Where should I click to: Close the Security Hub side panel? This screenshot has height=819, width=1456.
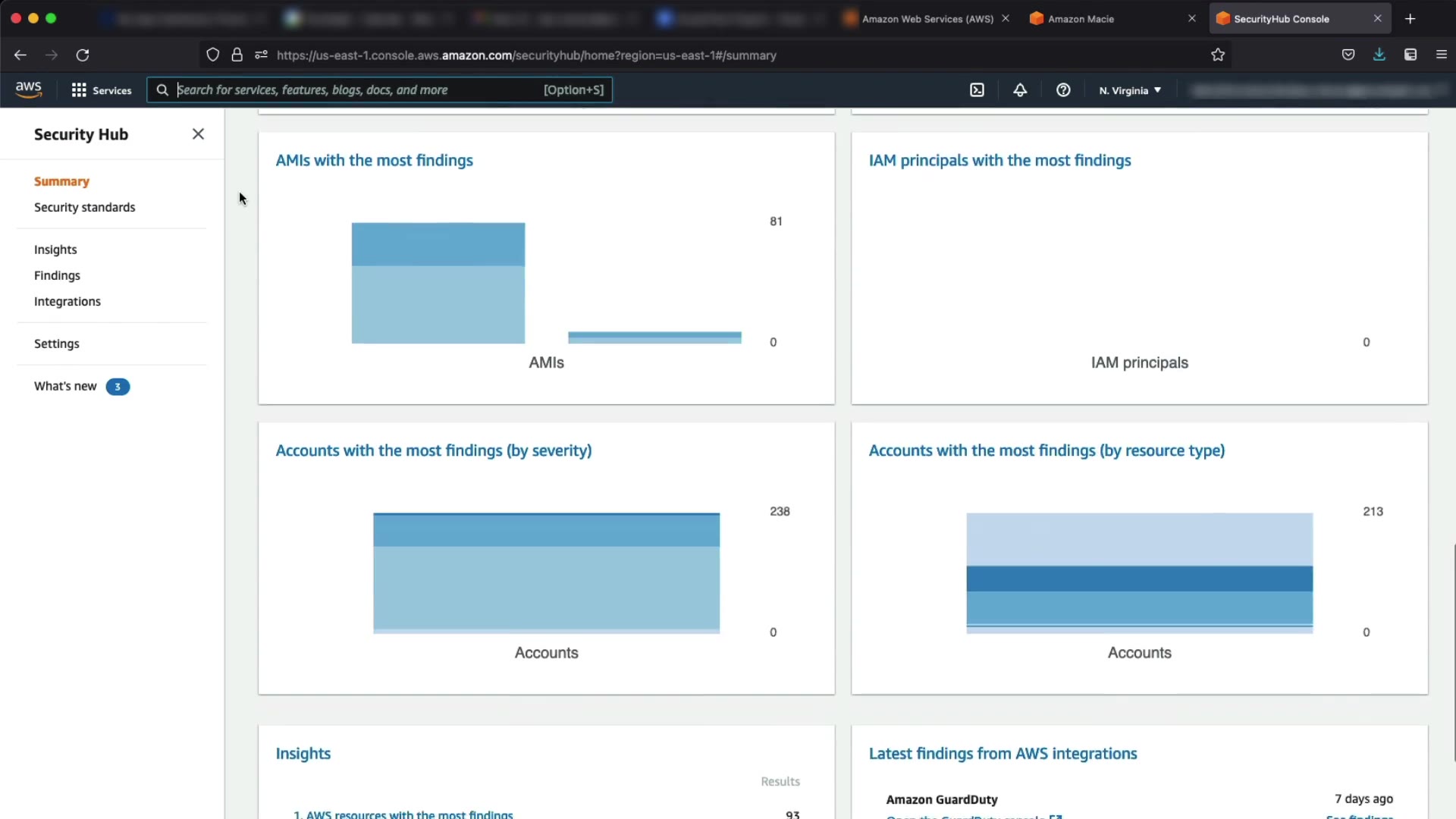click(x=198, y=134)
